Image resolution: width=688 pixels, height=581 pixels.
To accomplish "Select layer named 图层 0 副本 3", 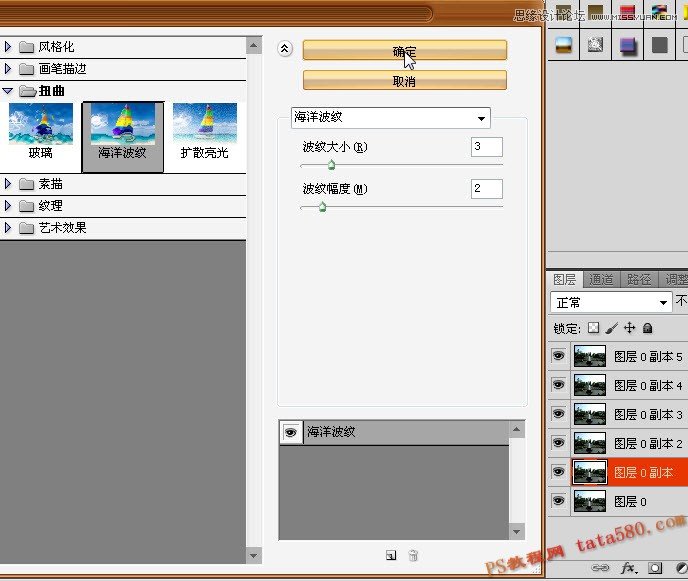I will point(648,414).
